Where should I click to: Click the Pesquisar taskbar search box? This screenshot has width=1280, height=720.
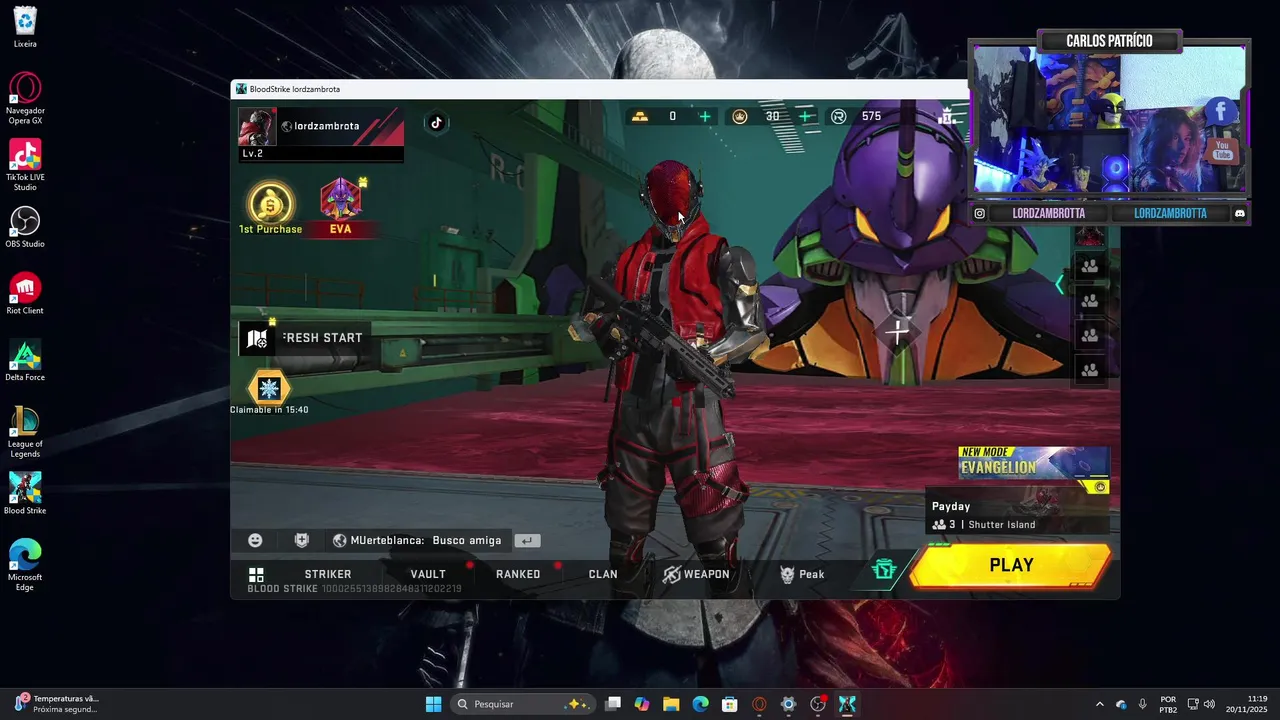coord(525,704)
